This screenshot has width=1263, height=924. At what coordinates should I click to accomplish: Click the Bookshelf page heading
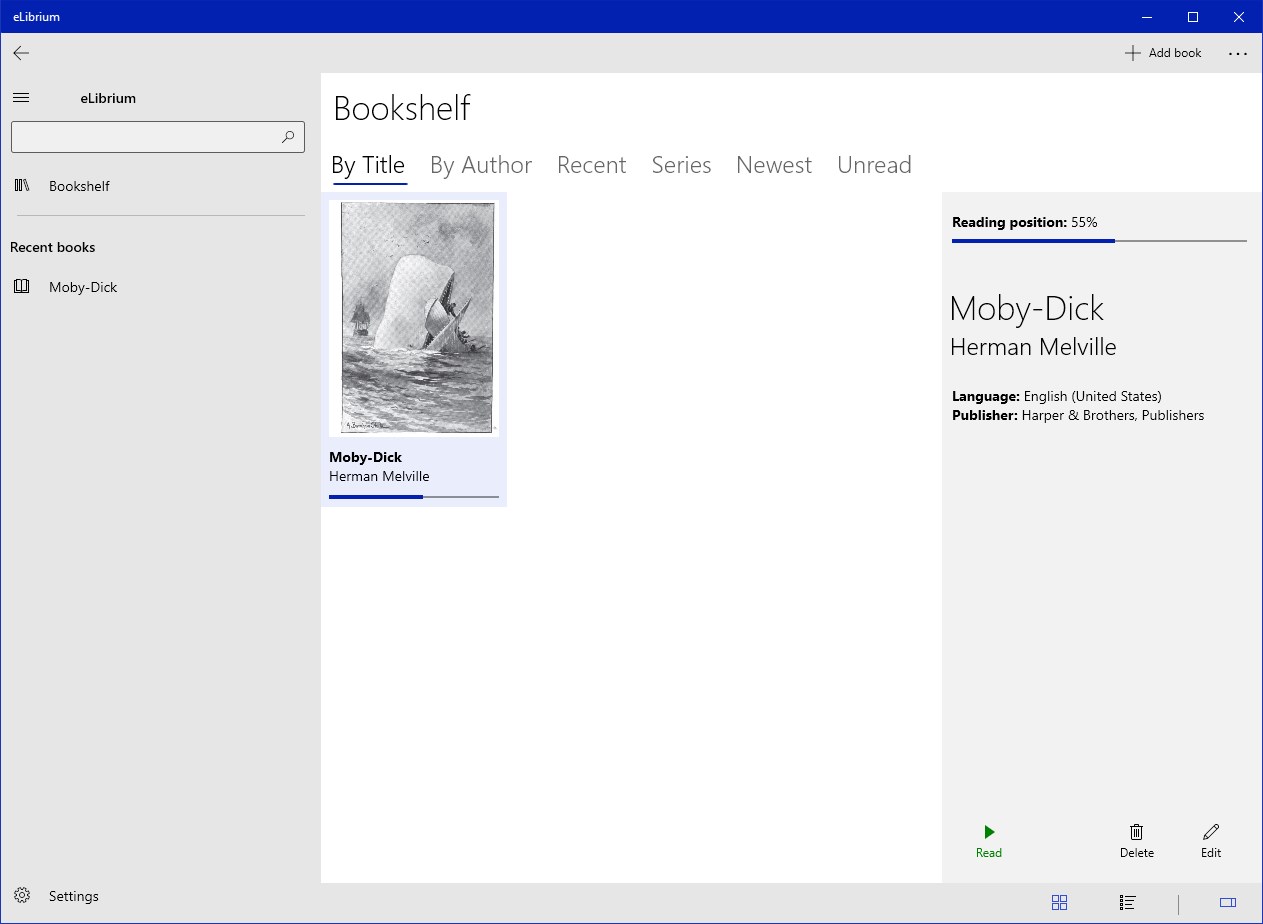tap(402, 108)
